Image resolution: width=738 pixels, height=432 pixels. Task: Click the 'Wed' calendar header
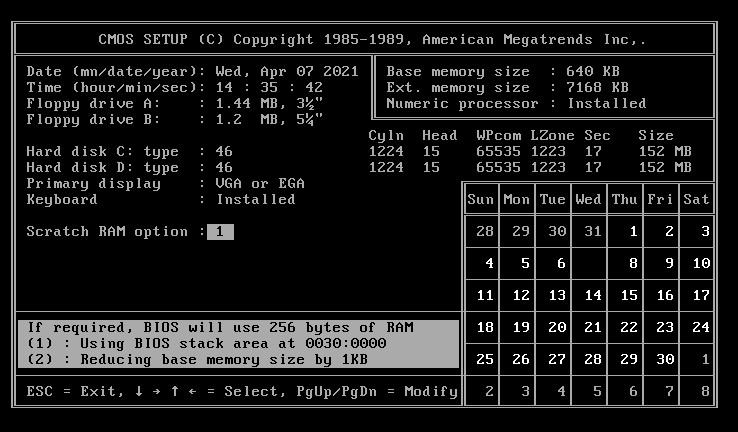pyautogui.click(x=588, y=200)
